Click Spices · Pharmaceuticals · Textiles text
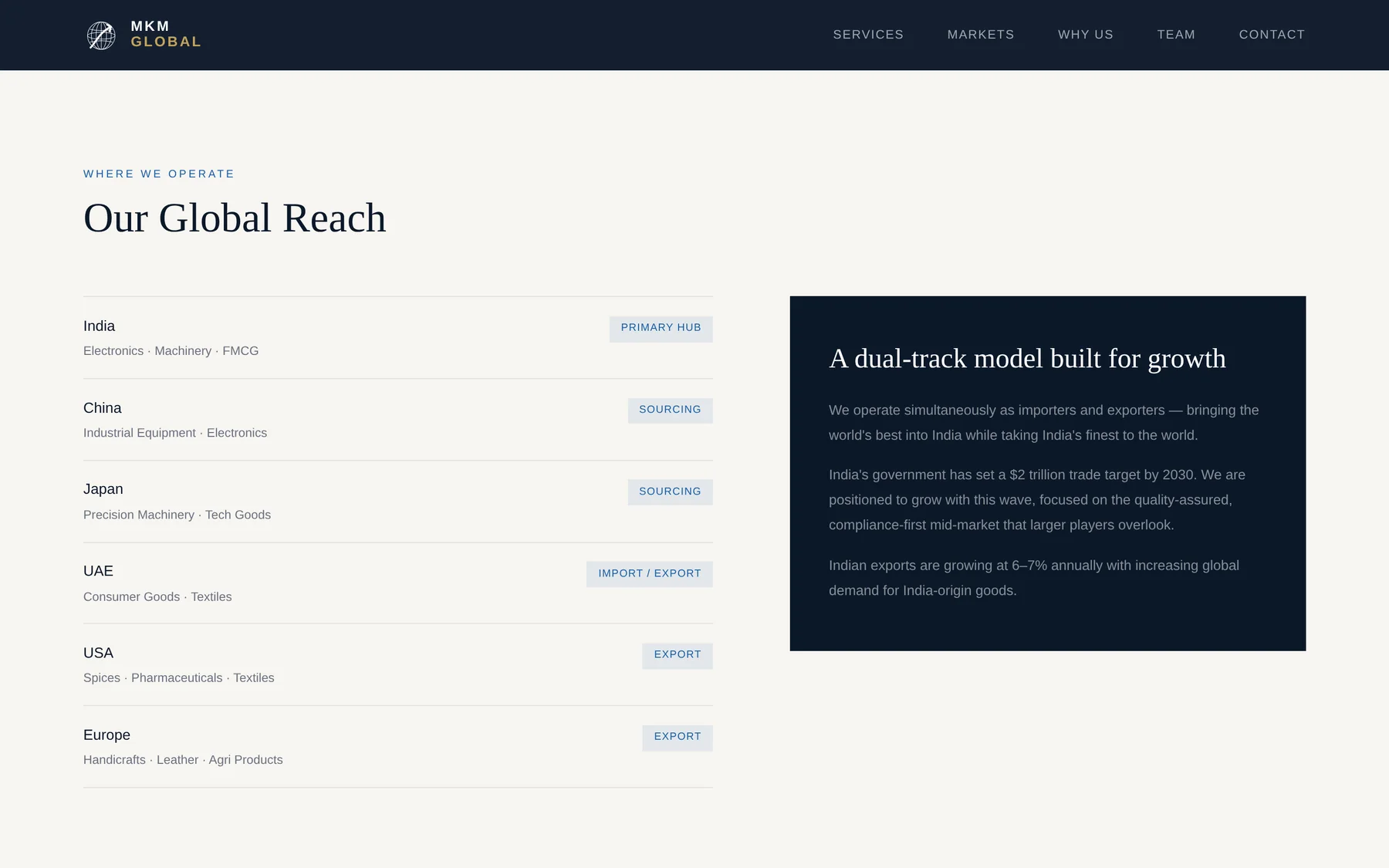Viewport: 1389px width, 868px height. pyautogui.click(x=179, y=678)
